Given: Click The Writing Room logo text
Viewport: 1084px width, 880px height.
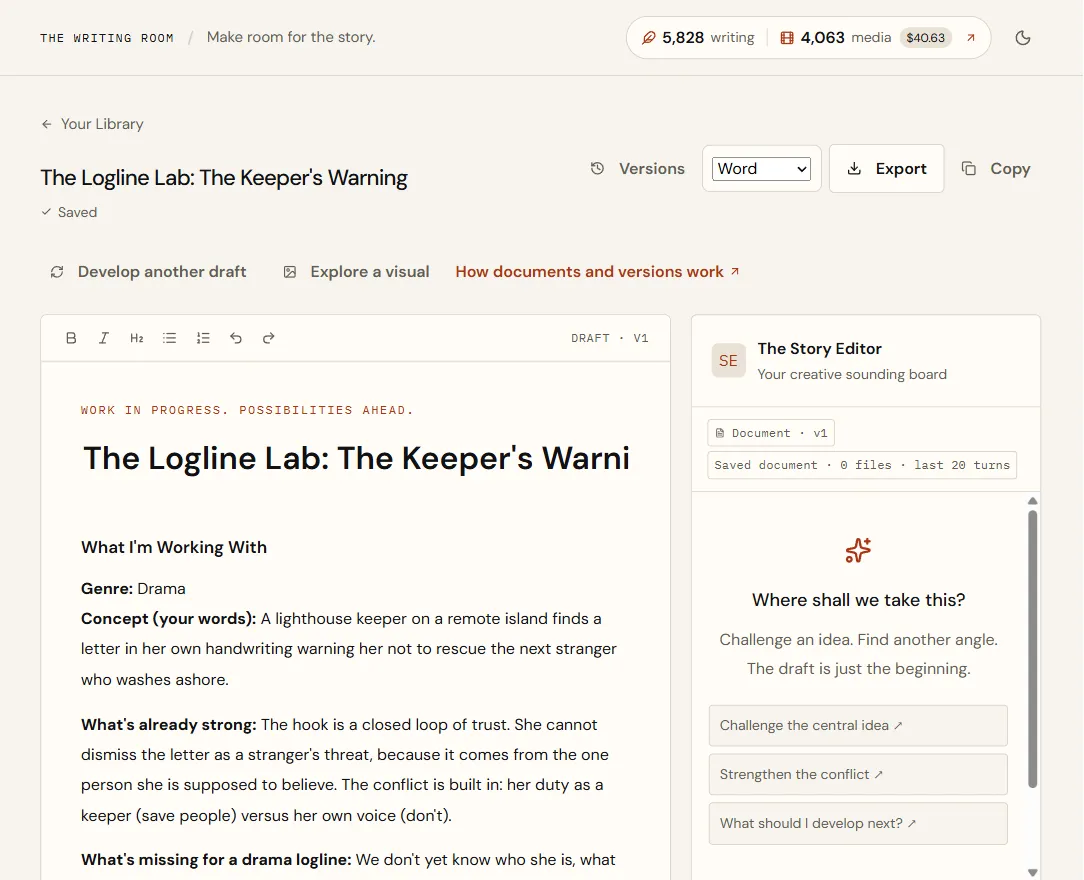Looking at the screenshot, I should click(107, 38).
